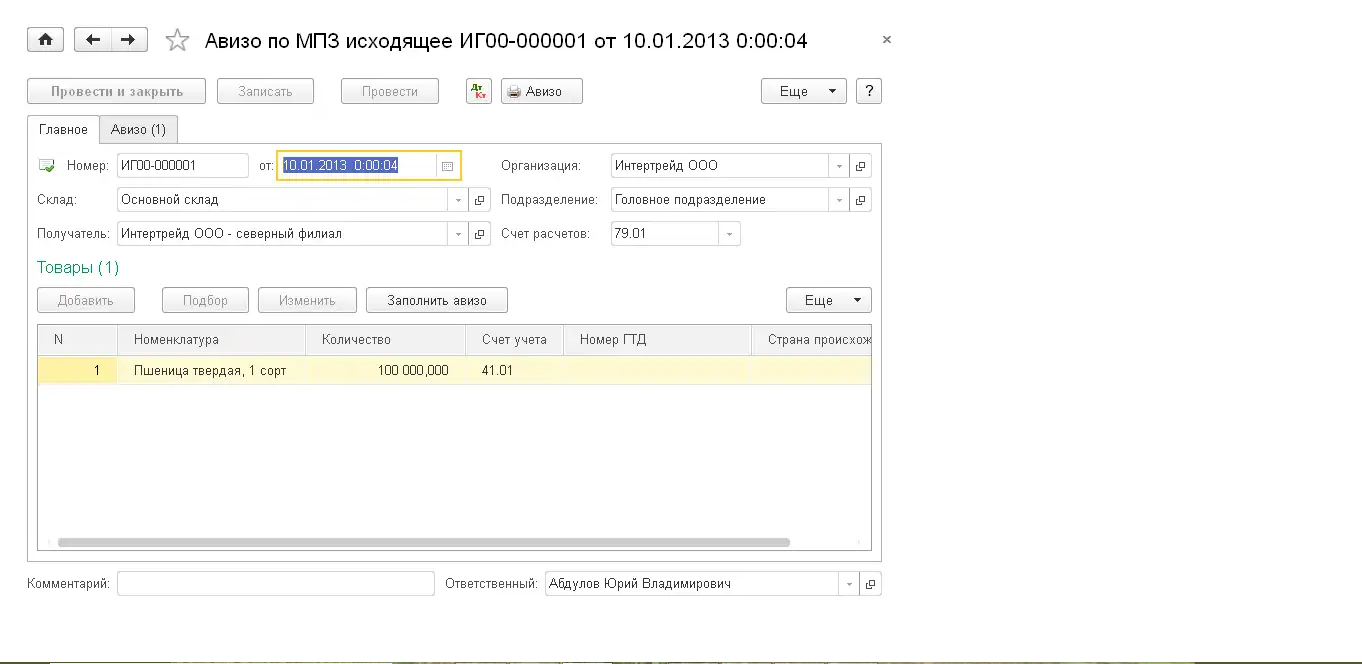
Task: Open help with the question mark button
Action: 869,91
